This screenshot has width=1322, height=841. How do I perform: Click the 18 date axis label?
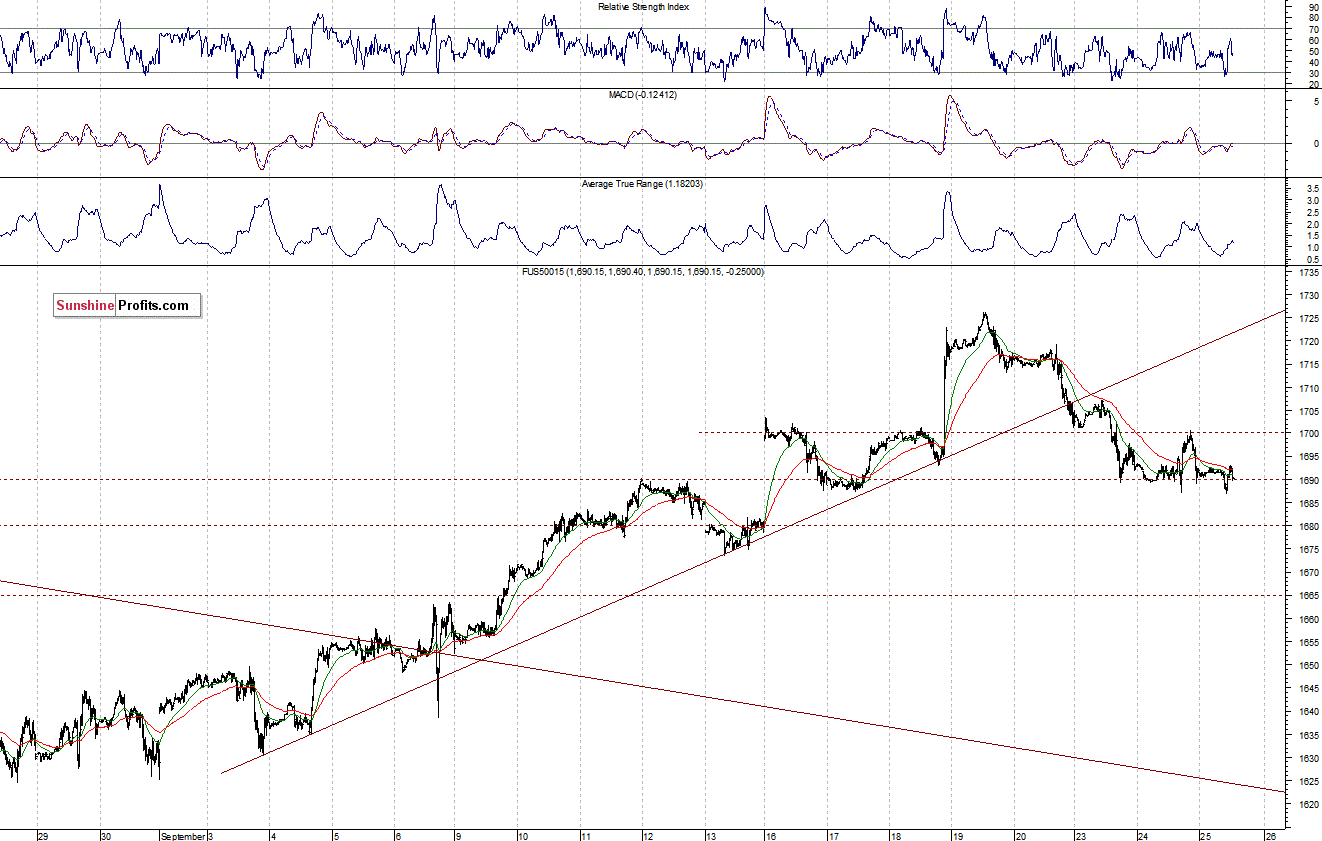click(x=895, y=835)
